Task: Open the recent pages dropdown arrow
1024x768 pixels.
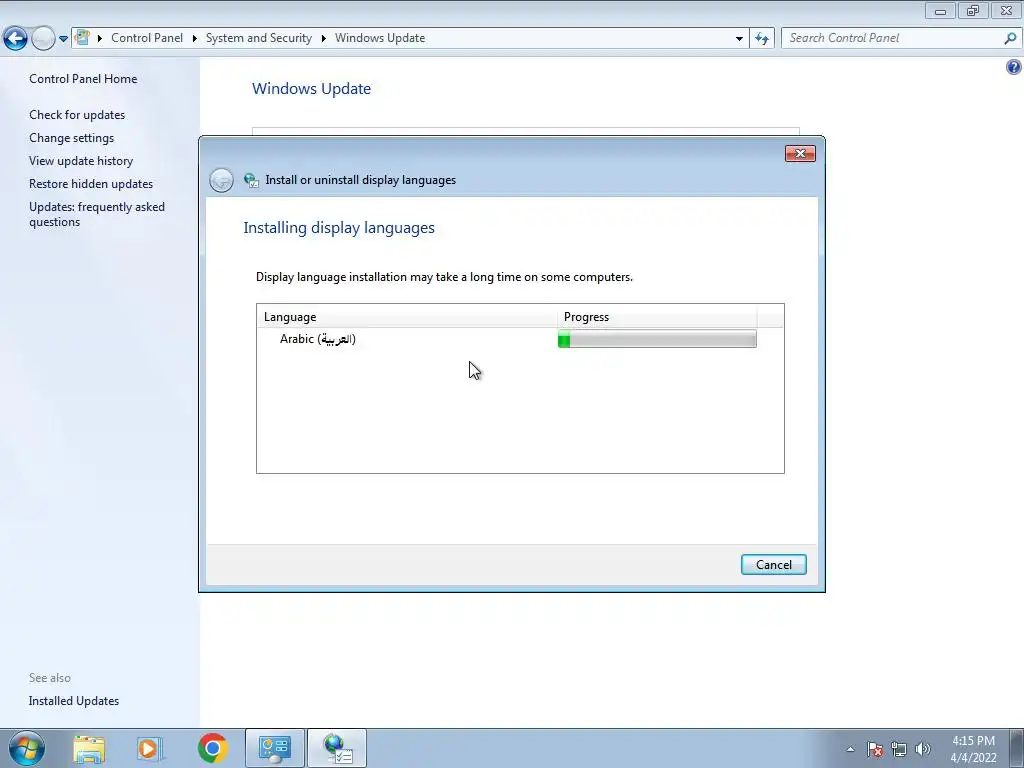Action: [x=63, y=39]
